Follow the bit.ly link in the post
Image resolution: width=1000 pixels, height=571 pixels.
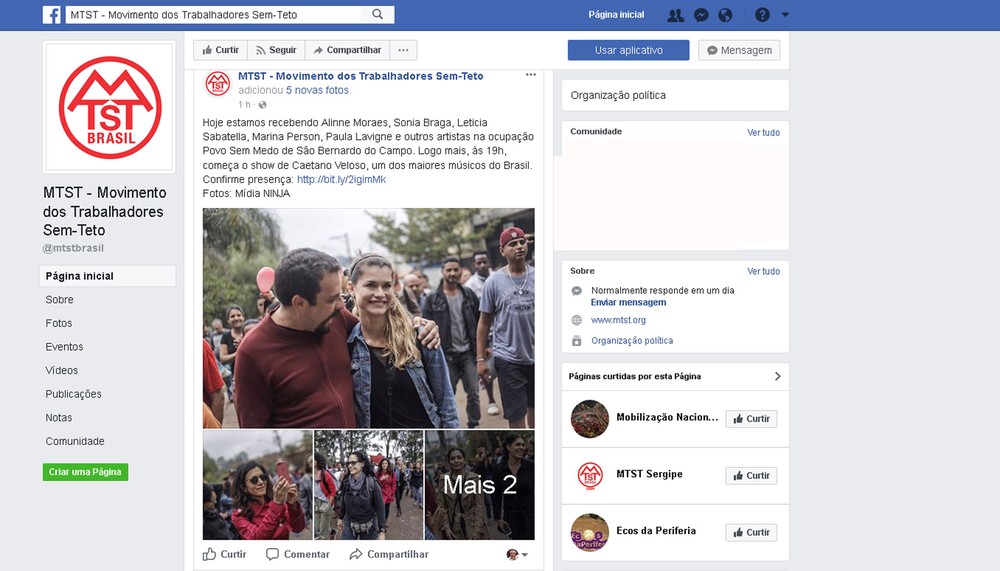pyautogui.click(x=341, y=179)
